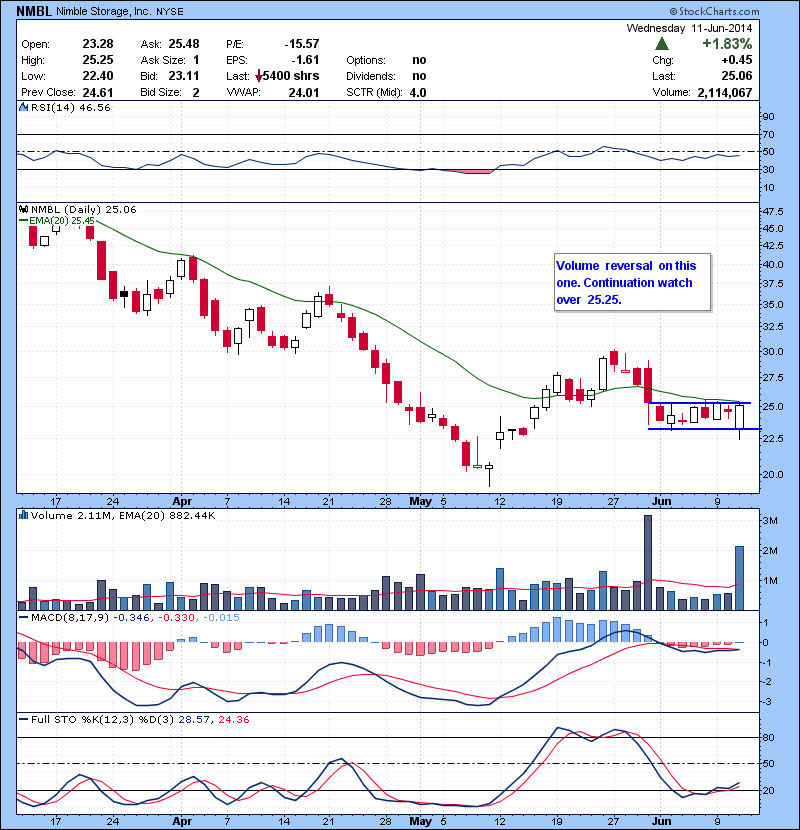
Task: Click the EPS value -1.61
Action: pos(305,60)
